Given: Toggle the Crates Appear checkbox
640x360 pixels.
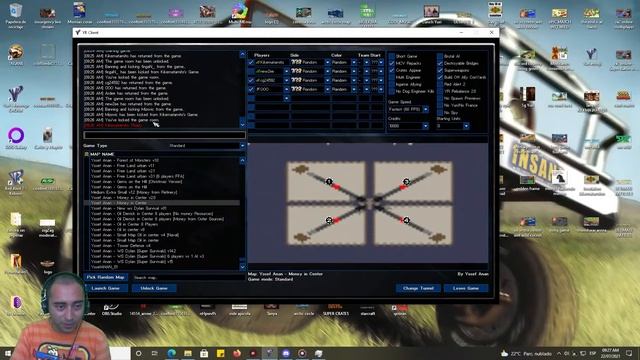Looking at the screenshot, I should click(x=392, y=70).
